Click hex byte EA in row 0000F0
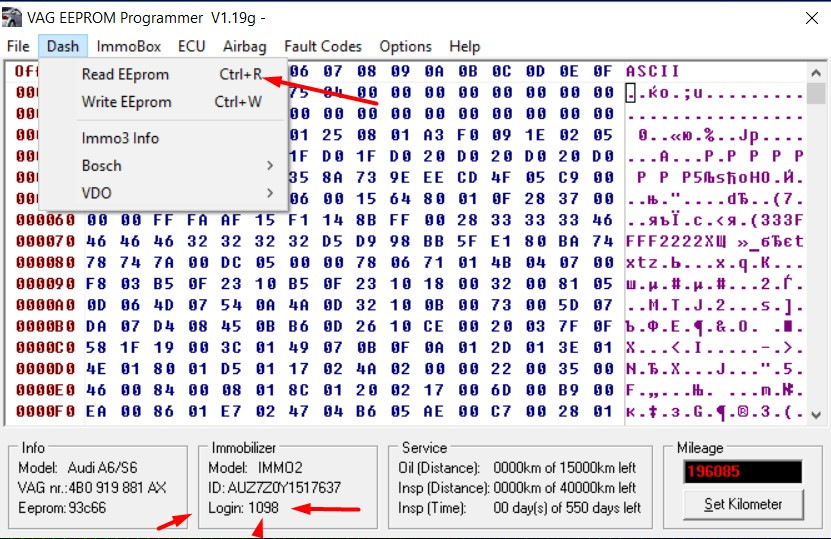The height and width of the screenshot is (539, 831). pos(96,411)
